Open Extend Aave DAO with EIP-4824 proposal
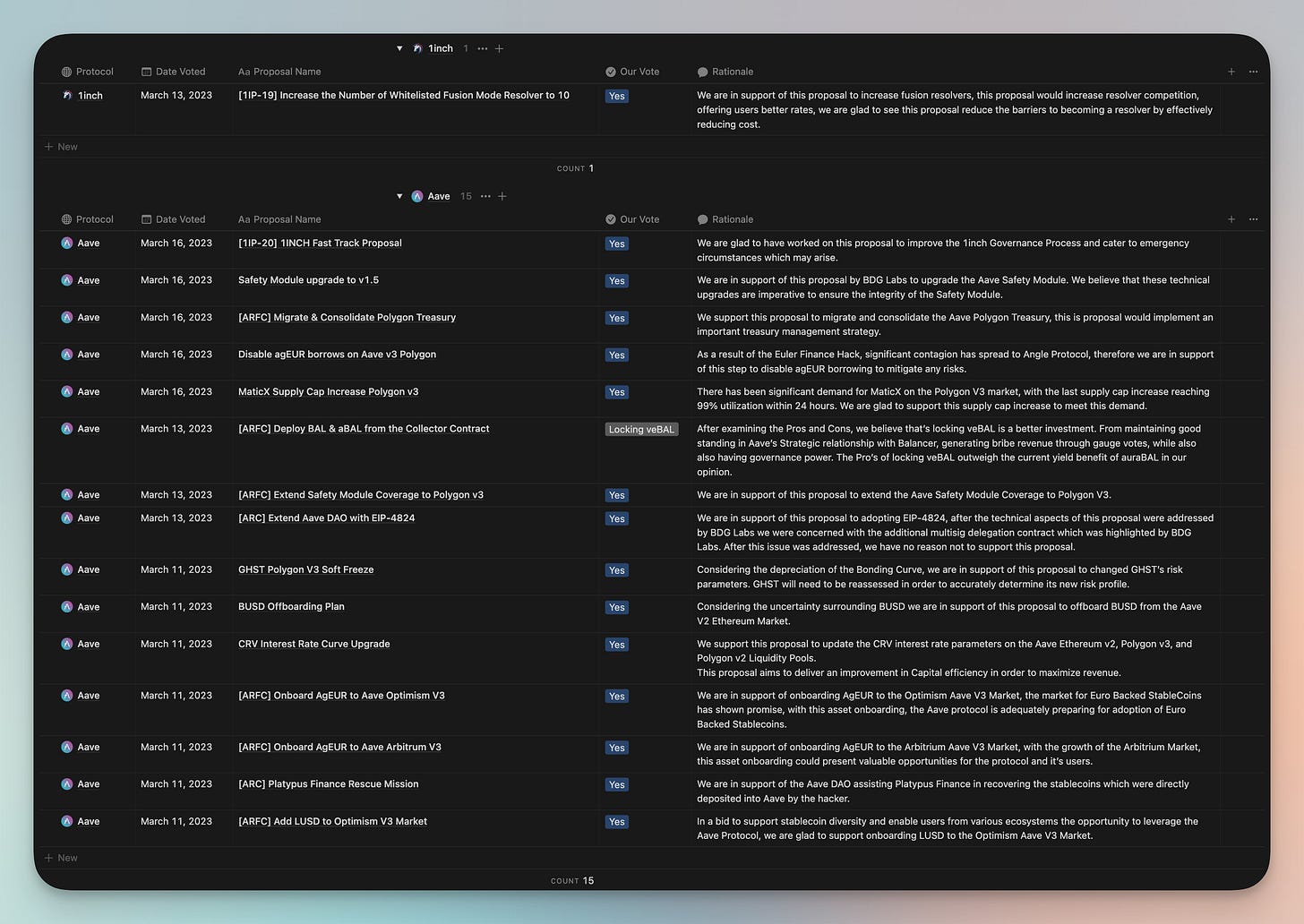This screenshot has width=1304, height=924. pos(326,518)
